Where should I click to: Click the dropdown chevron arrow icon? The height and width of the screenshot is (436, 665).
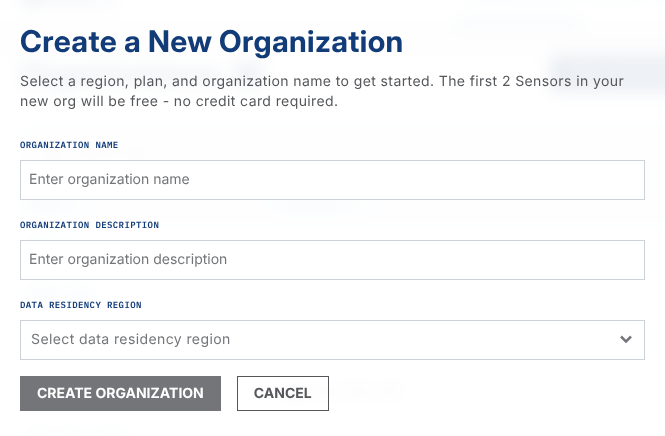click(626, 339)
